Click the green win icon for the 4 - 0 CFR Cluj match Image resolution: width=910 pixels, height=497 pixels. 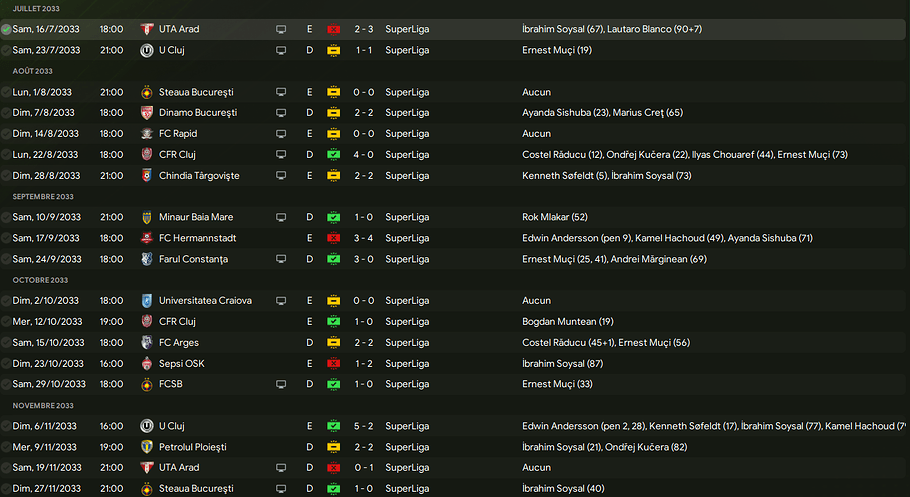tap(334, 155)
